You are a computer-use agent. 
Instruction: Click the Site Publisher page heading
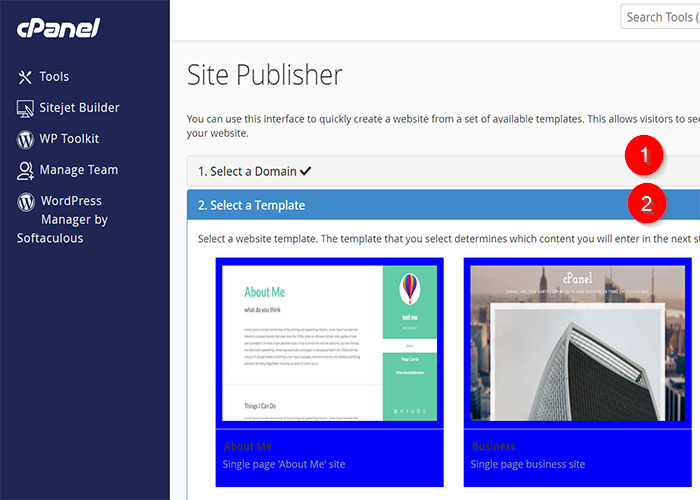pos(265,75)
